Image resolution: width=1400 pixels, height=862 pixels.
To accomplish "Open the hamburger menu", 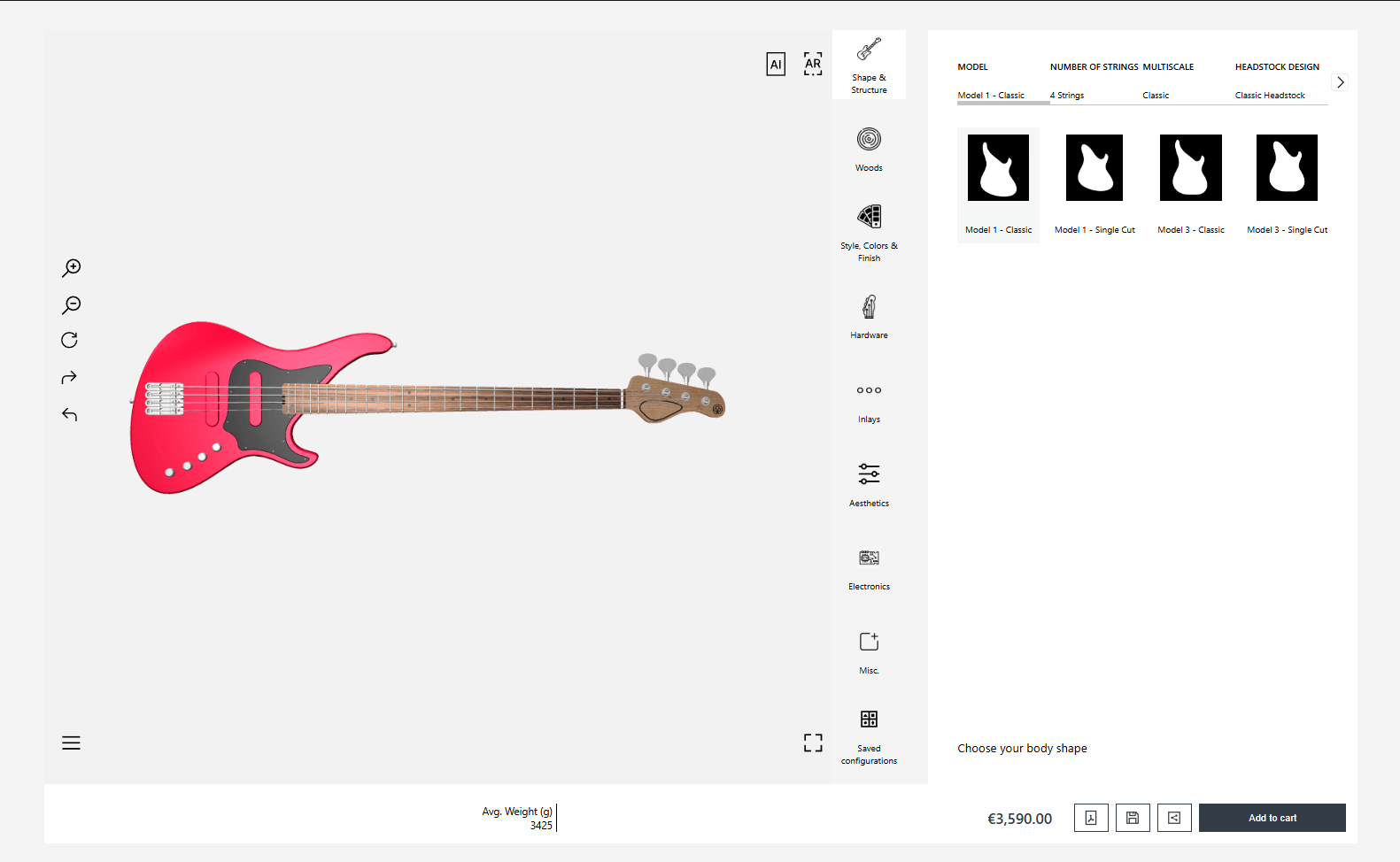I will (72, 743).
